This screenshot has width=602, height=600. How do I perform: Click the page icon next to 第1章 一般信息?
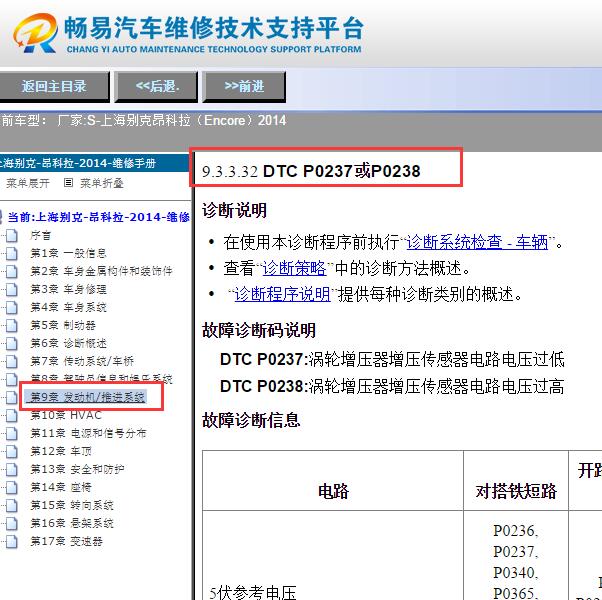point(12,253)
